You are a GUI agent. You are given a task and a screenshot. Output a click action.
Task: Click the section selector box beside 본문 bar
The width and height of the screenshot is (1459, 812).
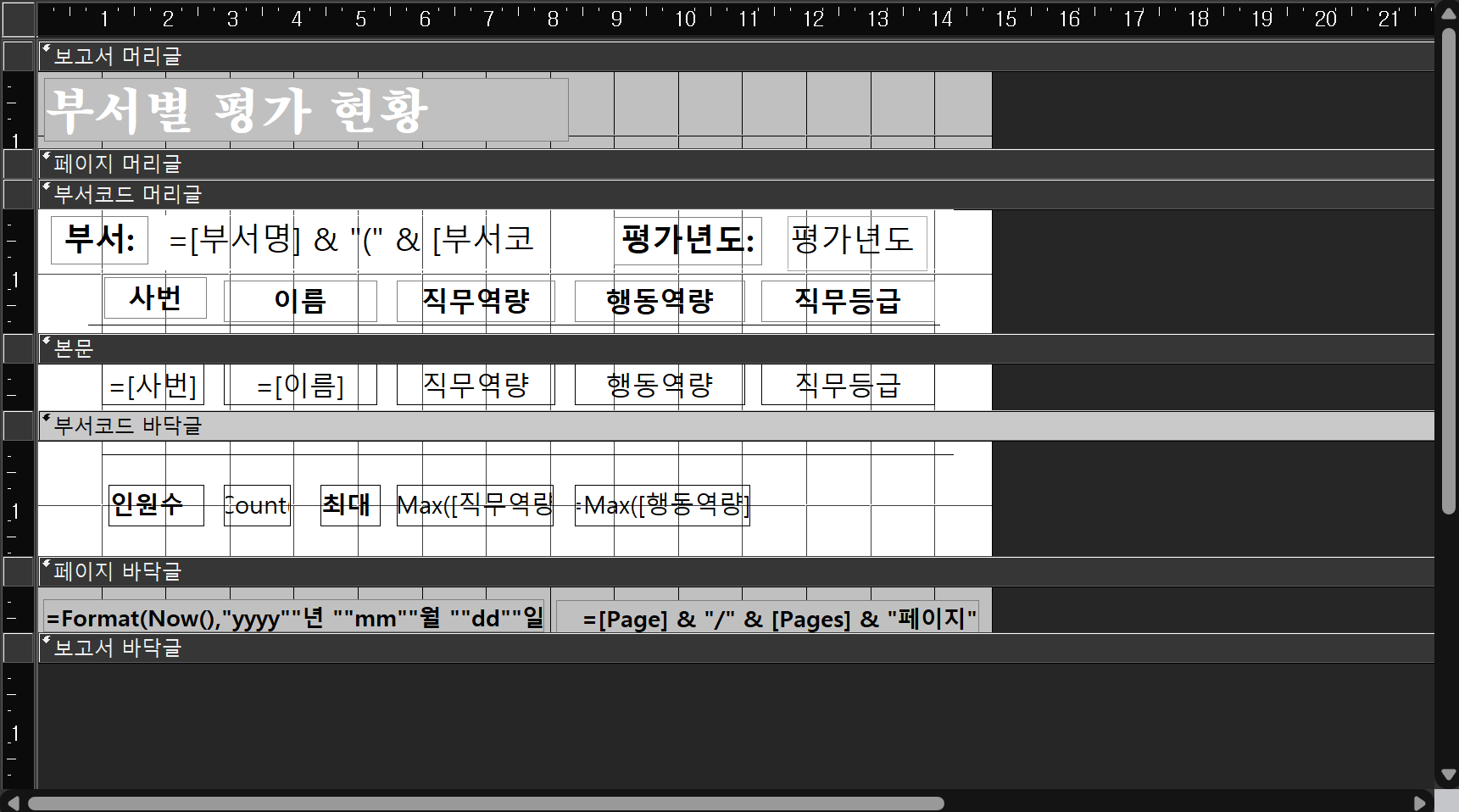(19, 348)
